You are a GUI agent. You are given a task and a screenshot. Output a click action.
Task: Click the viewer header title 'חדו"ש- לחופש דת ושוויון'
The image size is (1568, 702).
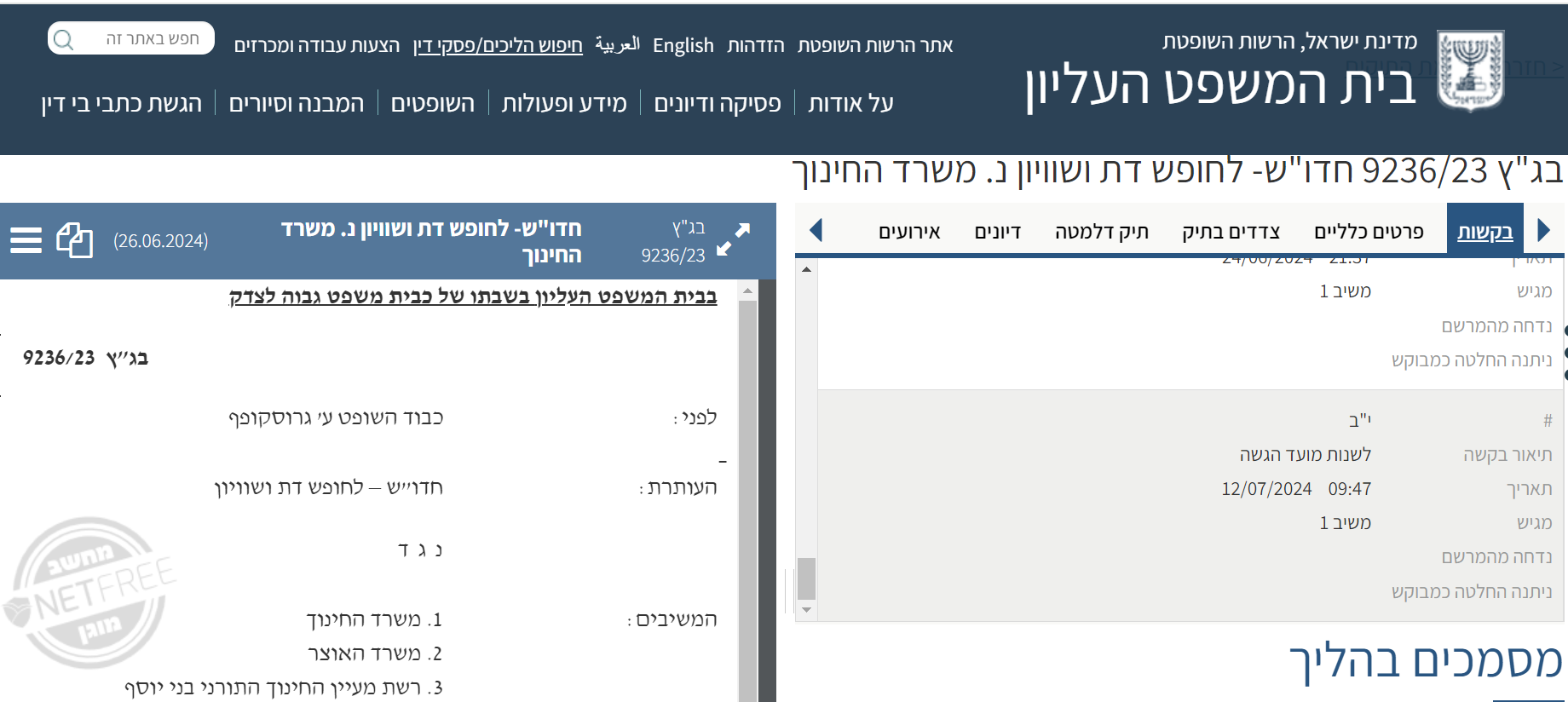tap(431, 241)
